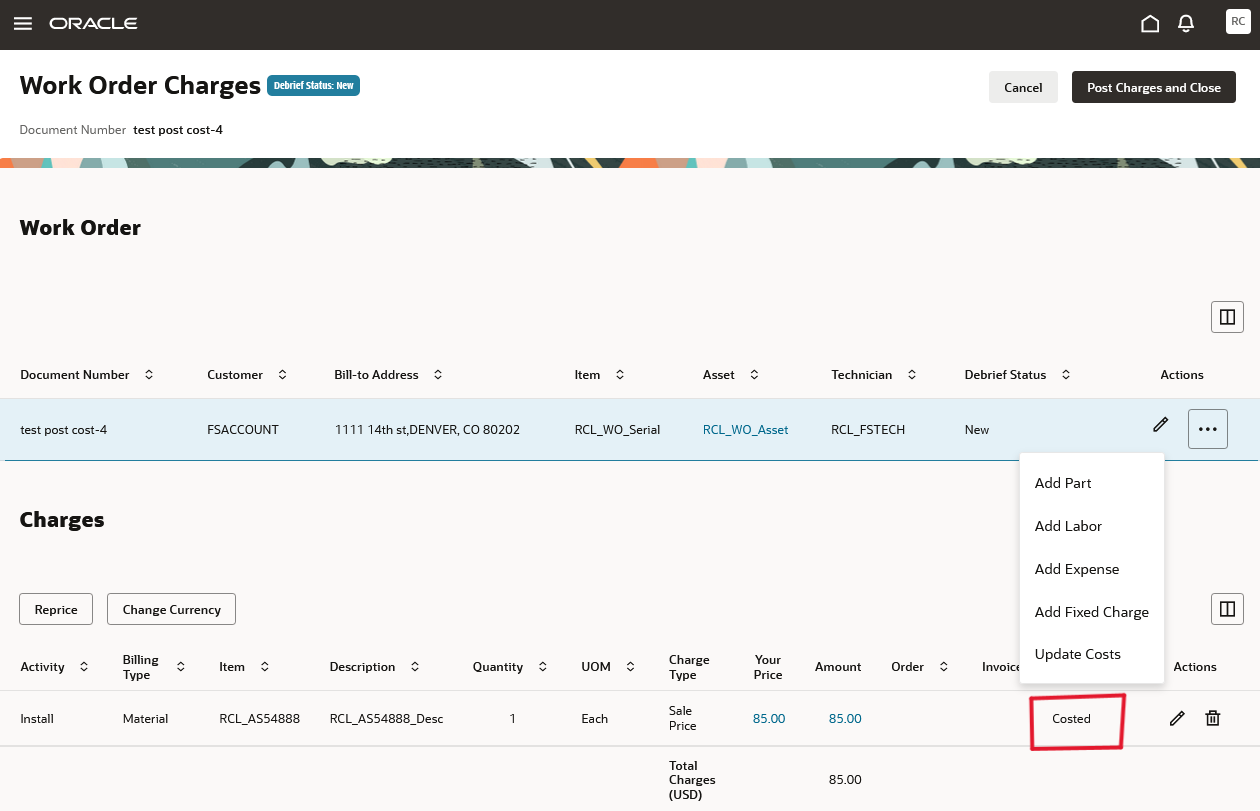Go home using the house icon
The image size is (1260, 811).
coord(1150,22)
